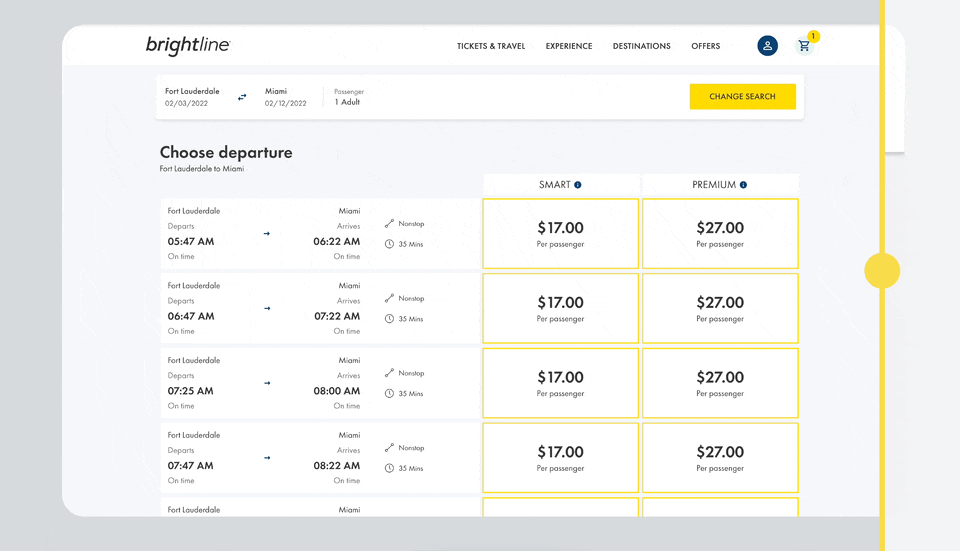Open the Offers menu
Viewport: 960px width, 551px height.
705,46
